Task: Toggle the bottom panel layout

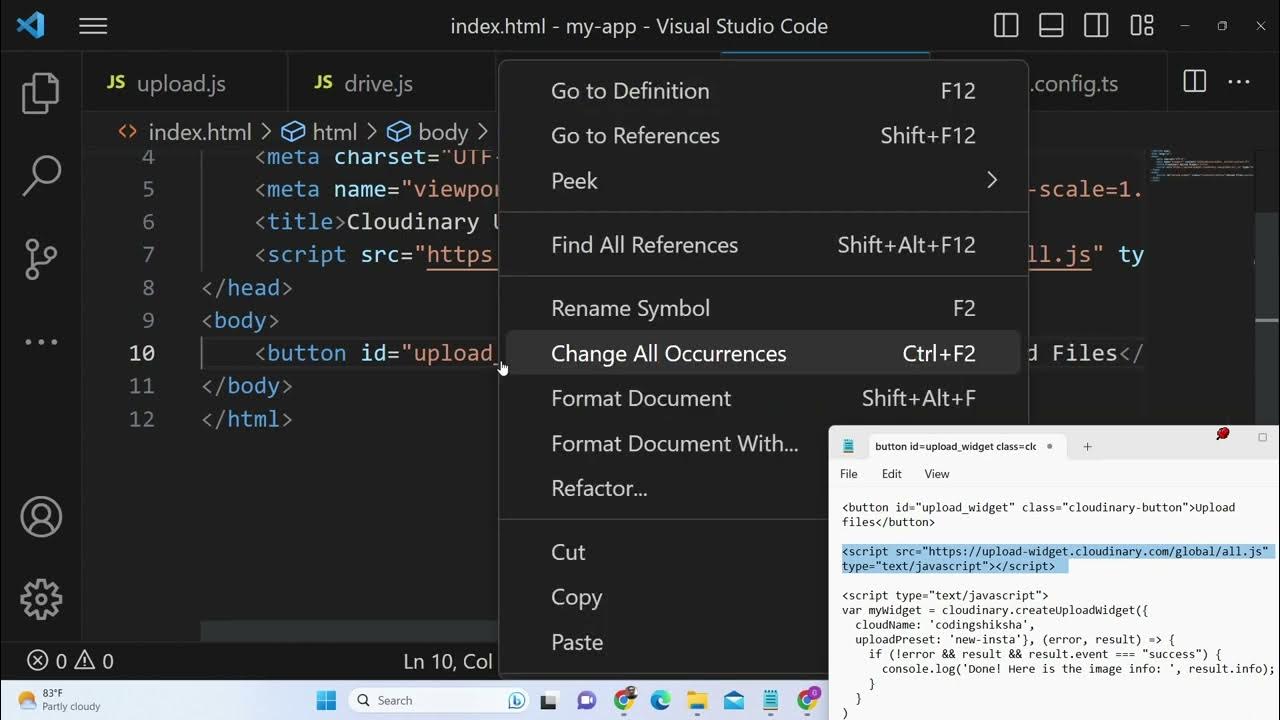Action: [x=1051, y=26]
